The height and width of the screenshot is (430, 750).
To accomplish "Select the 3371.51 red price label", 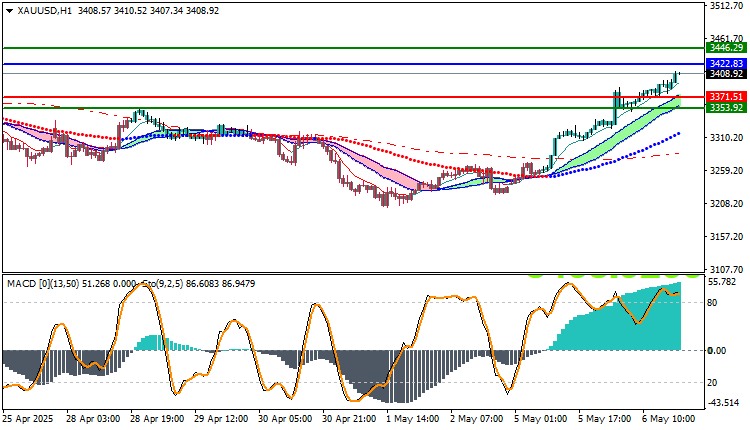I will click(726, 97).
